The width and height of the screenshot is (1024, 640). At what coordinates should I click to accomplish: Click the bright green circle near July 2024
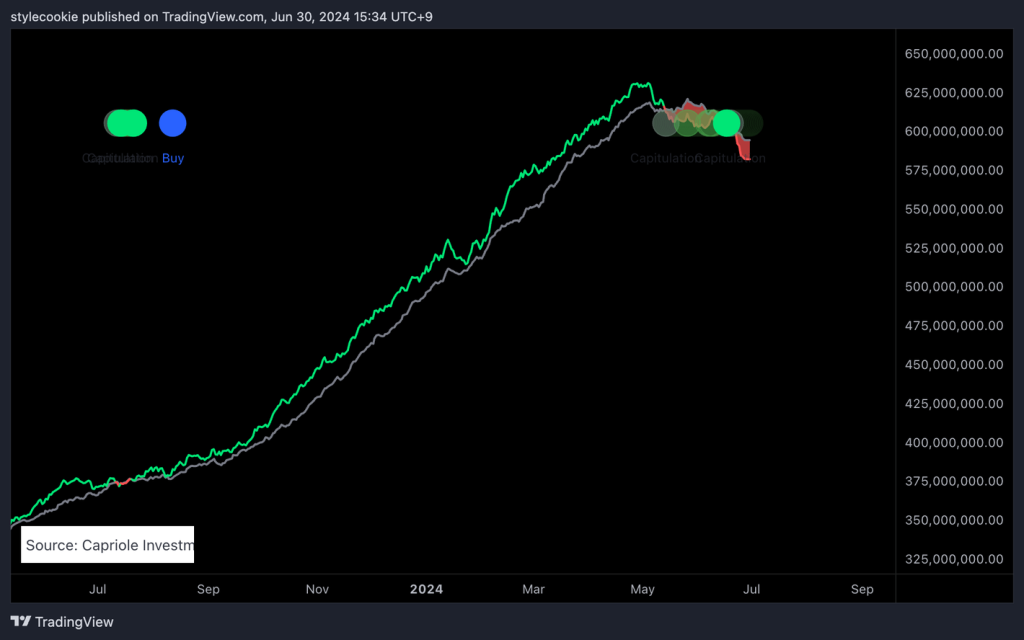[726, 123]
